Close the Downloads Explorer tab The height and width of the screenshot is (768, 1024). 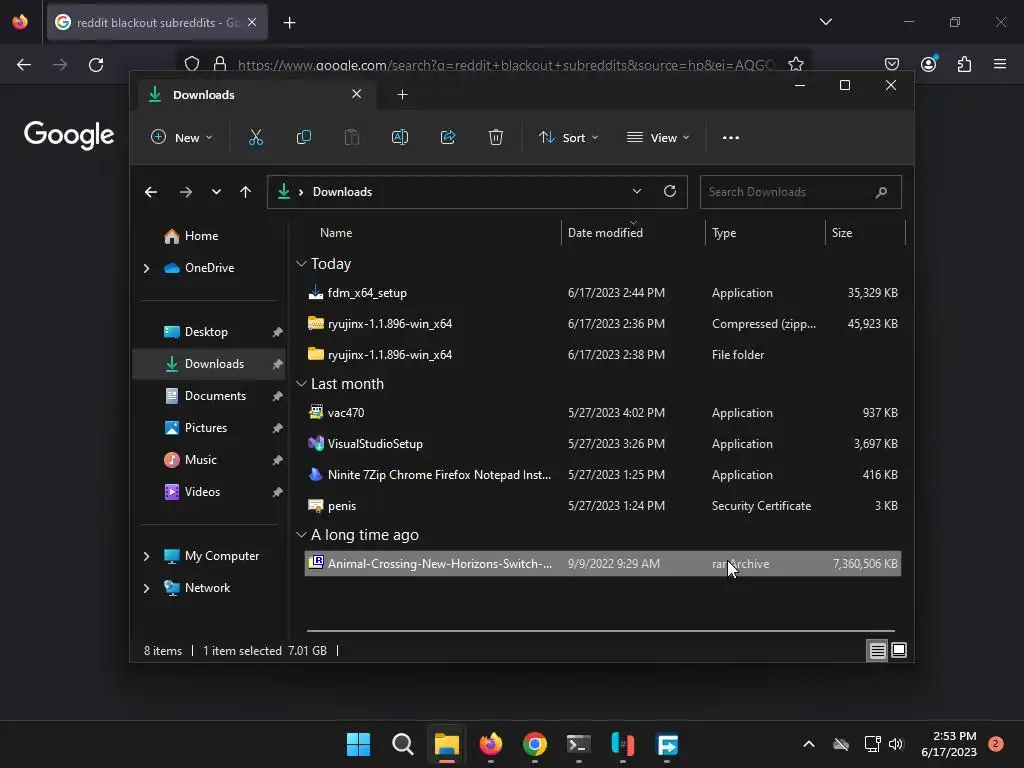[357, 94]
